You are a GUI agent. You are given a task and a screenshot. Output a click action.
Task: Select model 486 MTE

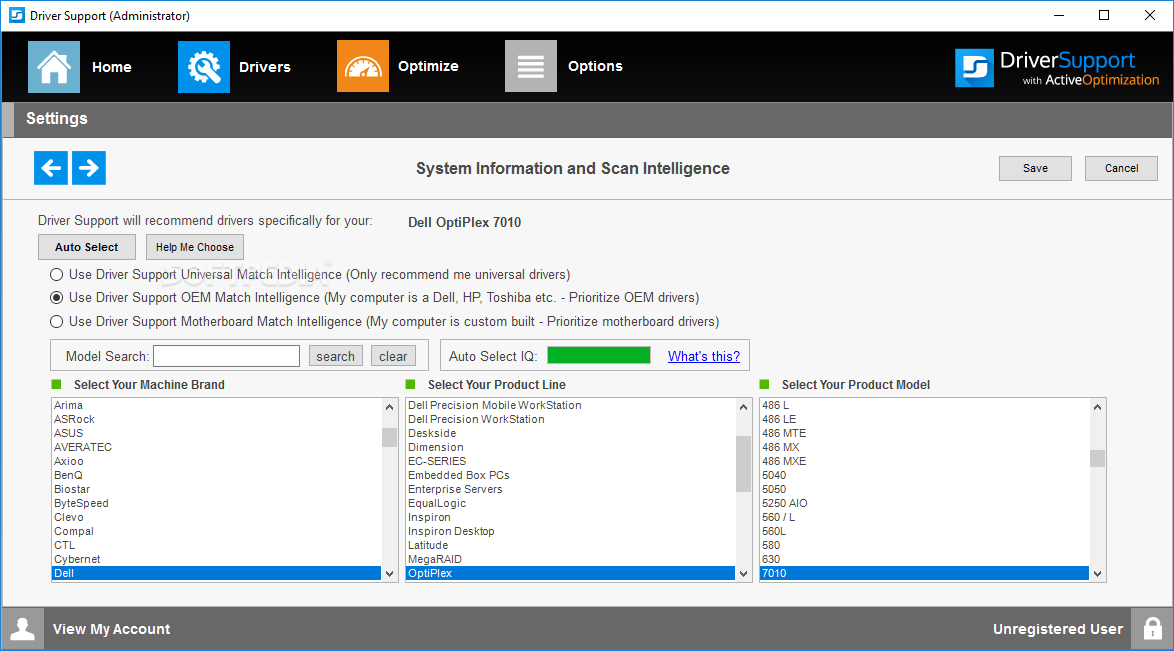point(925,433)
